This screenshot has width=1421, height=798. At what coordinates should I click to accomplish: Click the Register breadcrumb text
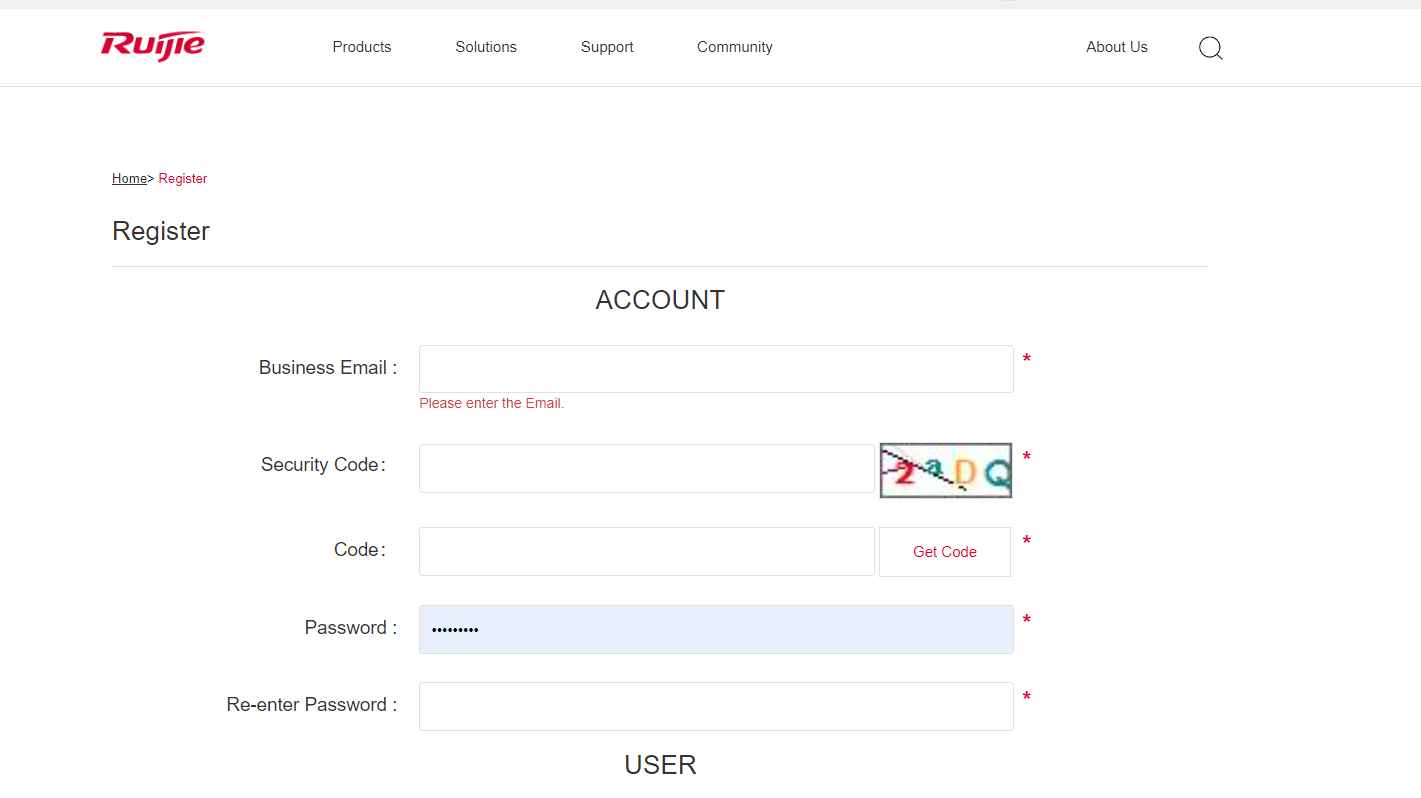coord(183,179)
